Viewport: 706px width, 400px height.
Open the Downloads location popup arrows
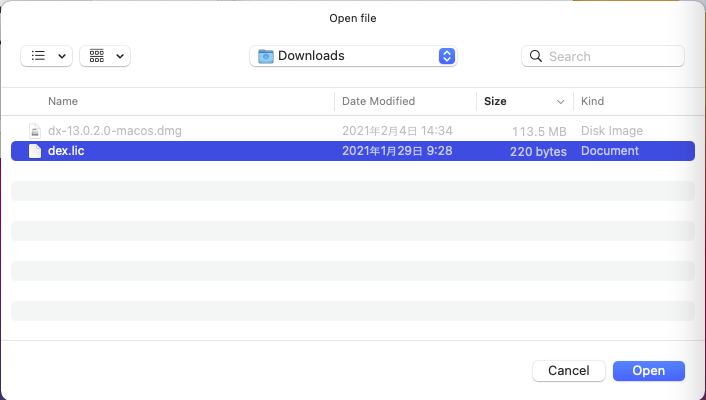(447, 56)
